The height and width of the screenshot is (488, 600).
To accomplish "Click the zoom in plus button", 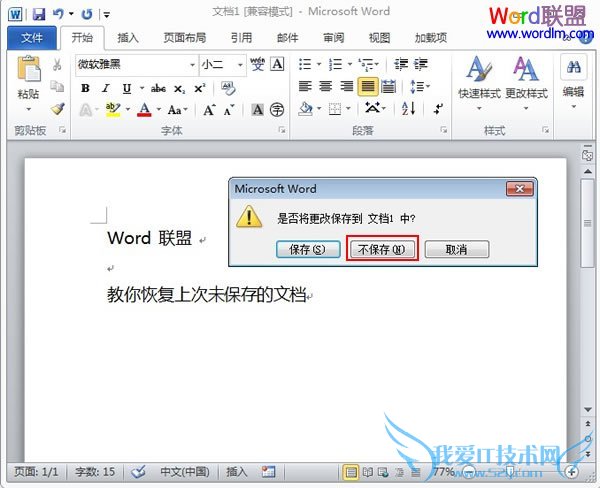I will (571, 472).
